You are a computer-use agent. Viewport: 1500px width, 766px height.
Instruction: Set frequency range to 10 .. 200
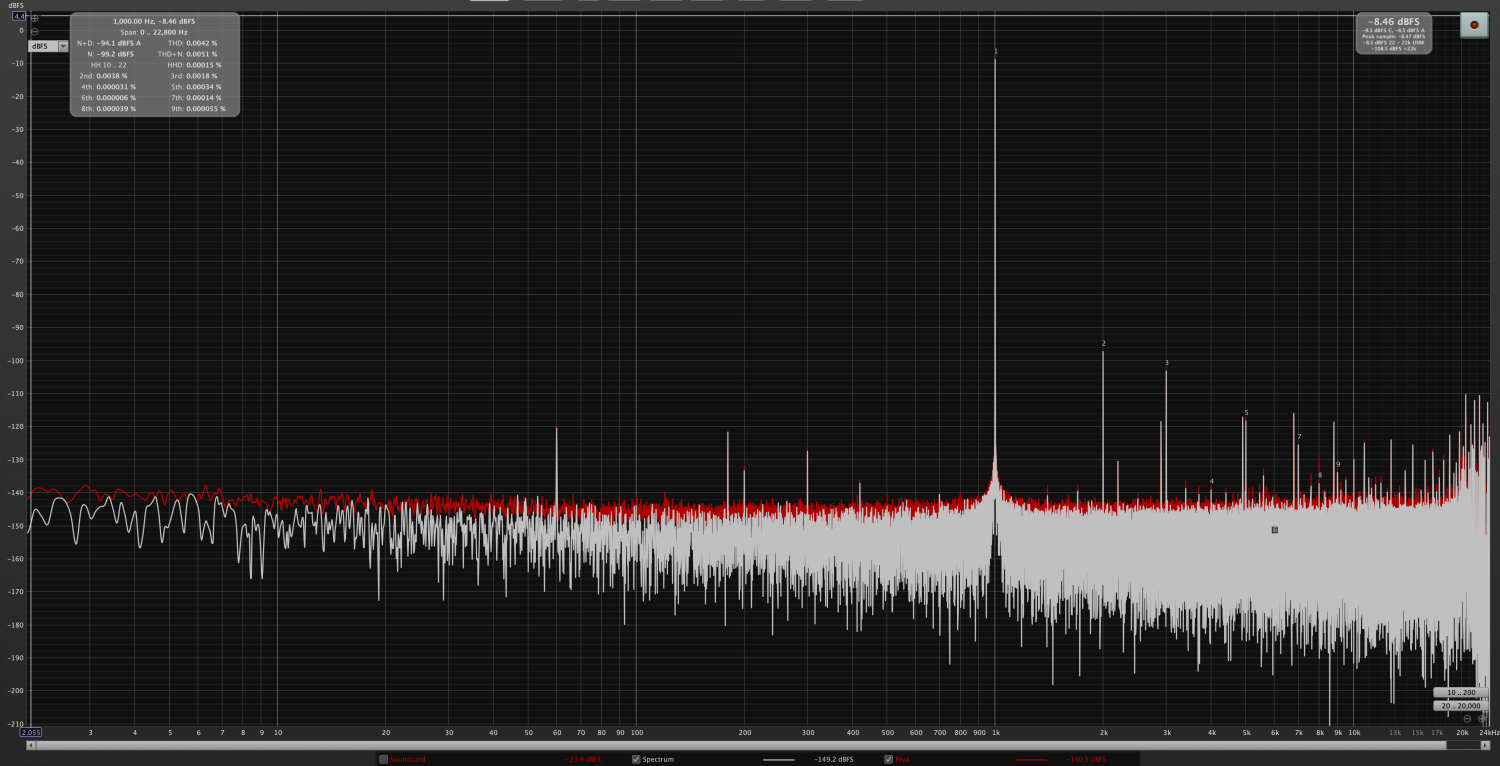coord(1461,692)
